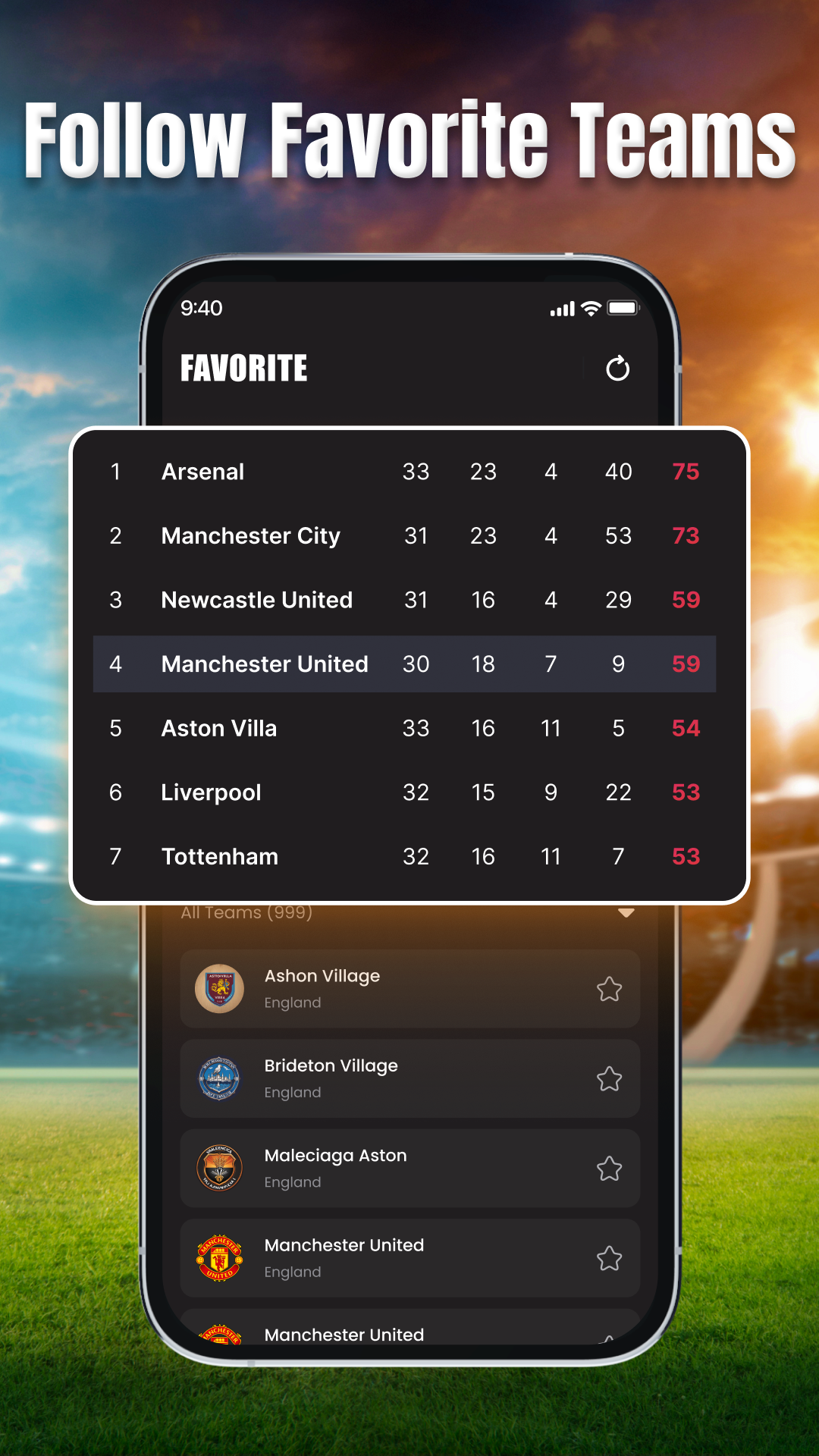Tap the refresh icon in Favorite header
This screenshot has width=819, height=1456.
617,369
